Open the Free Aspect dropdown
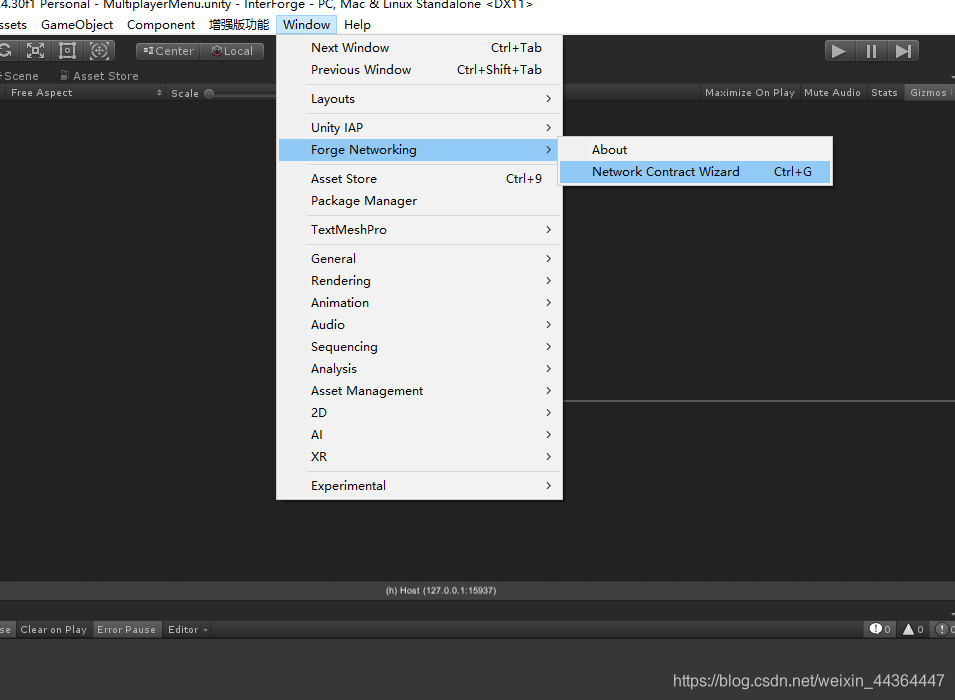The width and height of the screenshot is (955, 700). click(x=84, y=93)
